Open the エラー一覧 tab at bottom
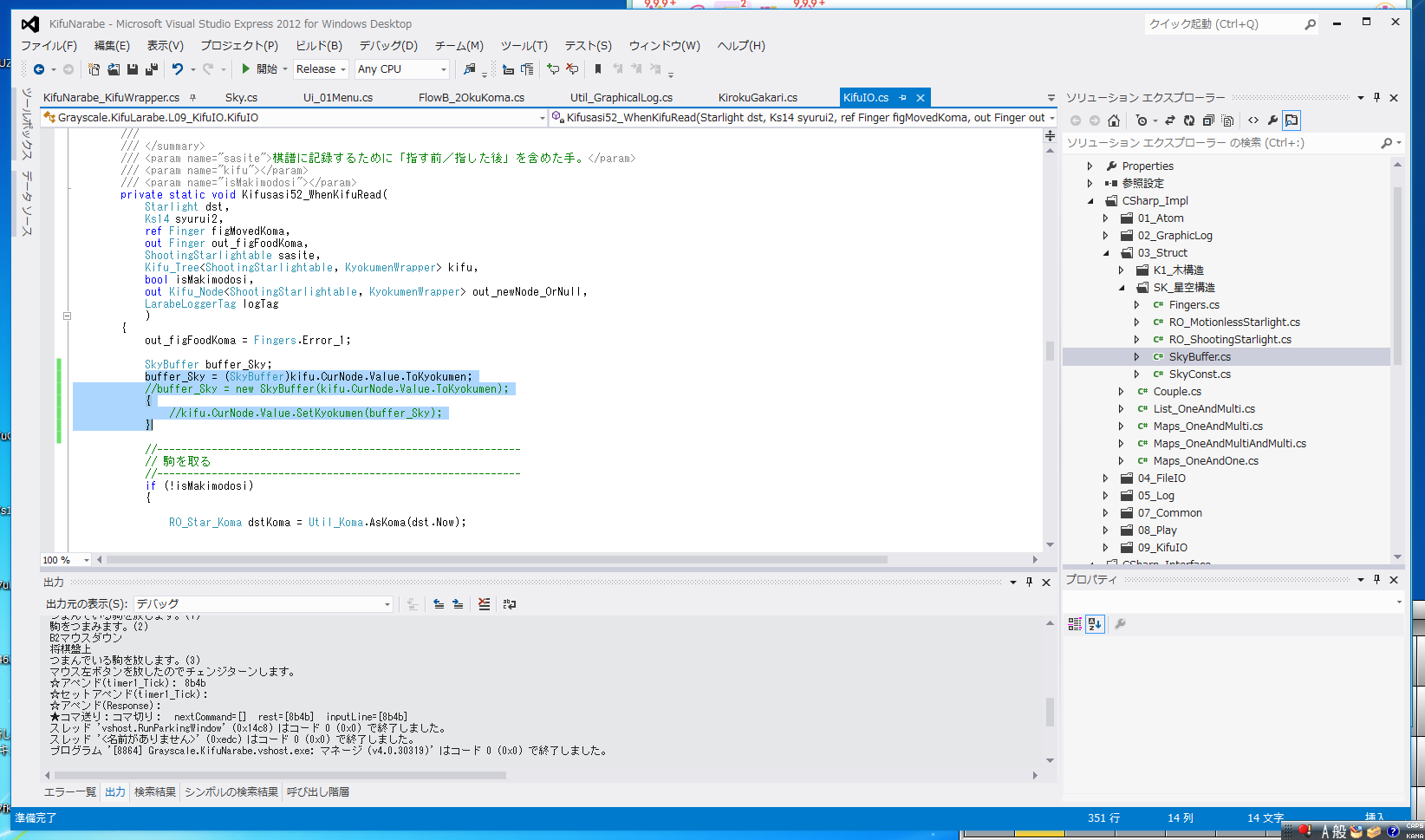The height and width of the screenshot is (840, 1425). point(70,792)
